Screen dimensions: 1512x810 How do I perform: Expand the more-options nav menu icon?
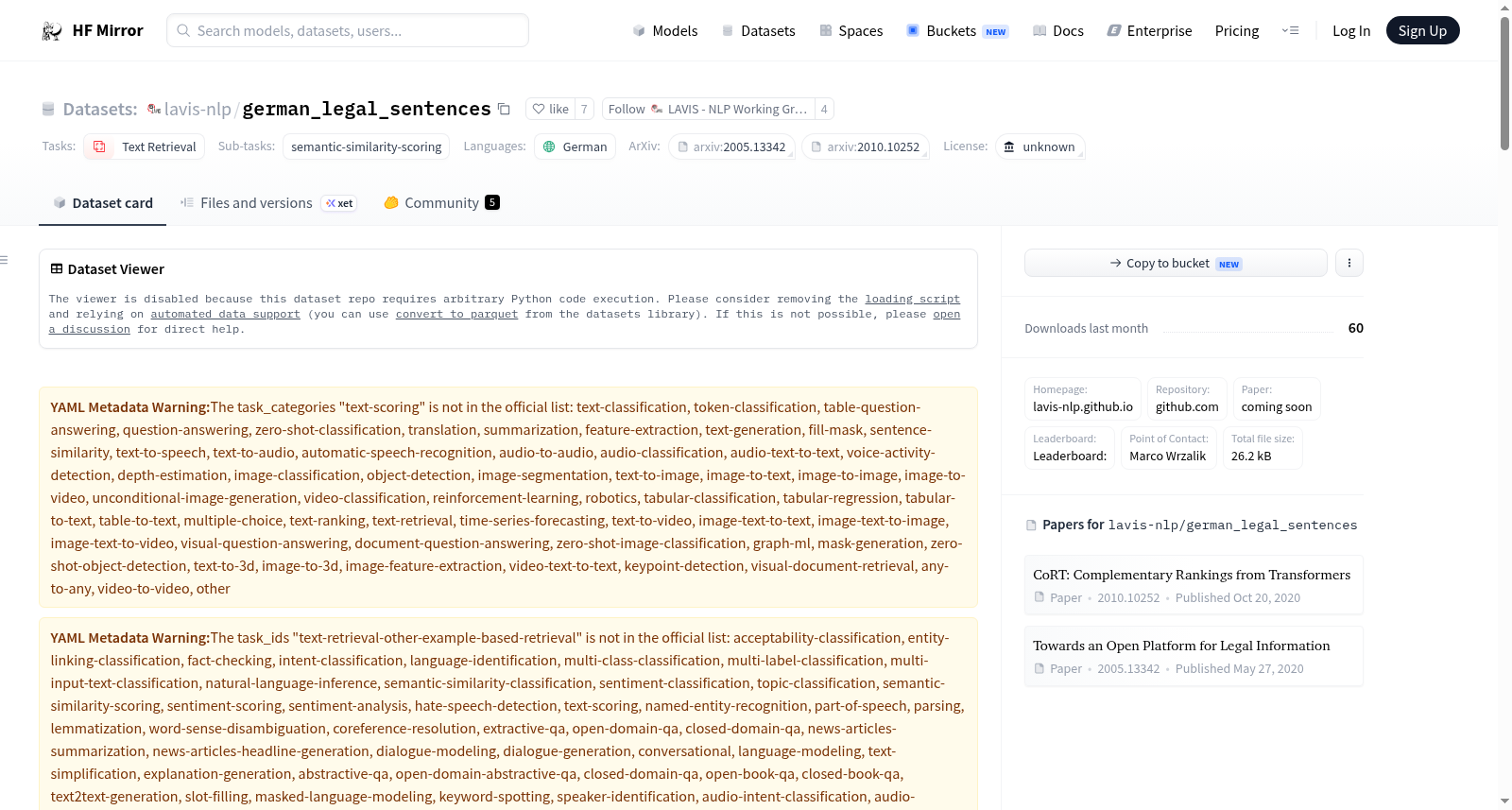1290,30
